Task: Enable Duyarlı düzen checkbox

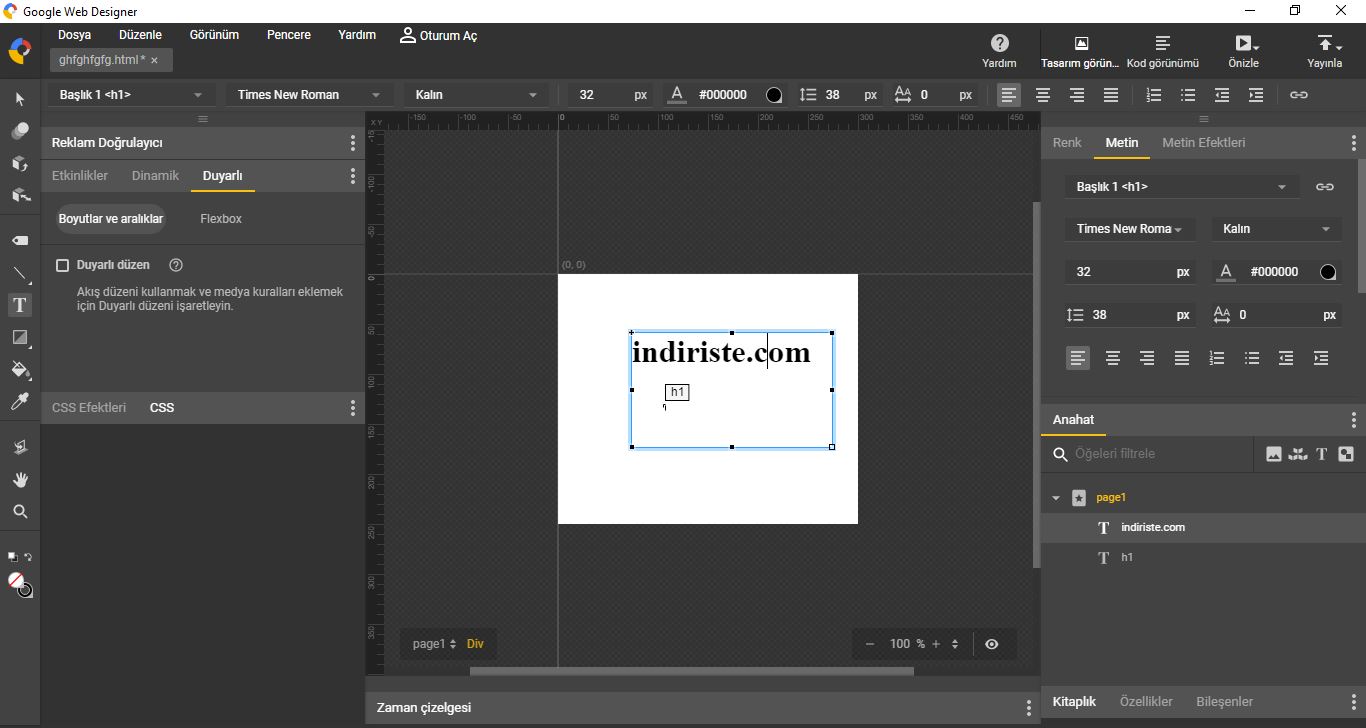Action: (x=62, y=265)
